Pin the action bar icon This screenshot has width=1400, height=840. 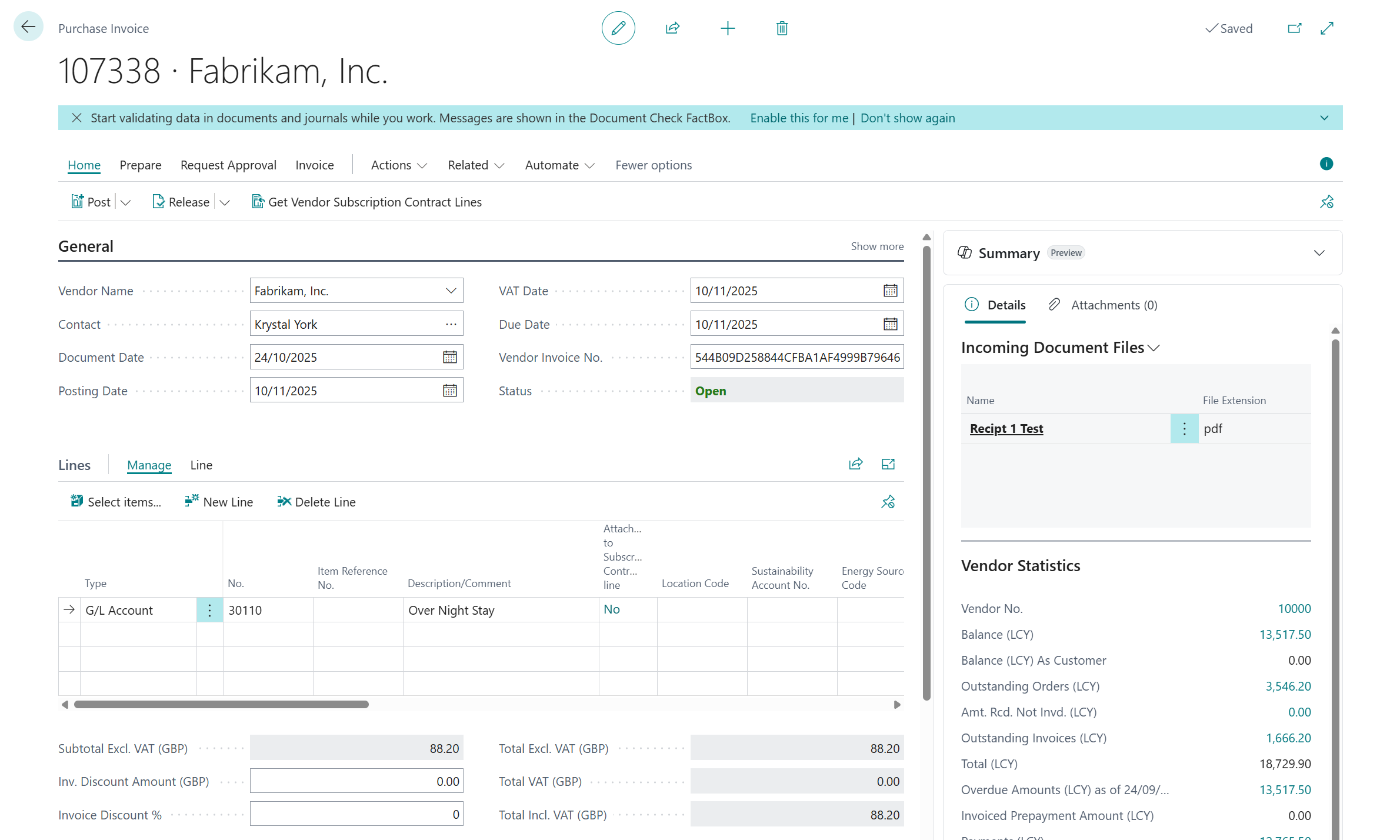[x=1326, y=202]
